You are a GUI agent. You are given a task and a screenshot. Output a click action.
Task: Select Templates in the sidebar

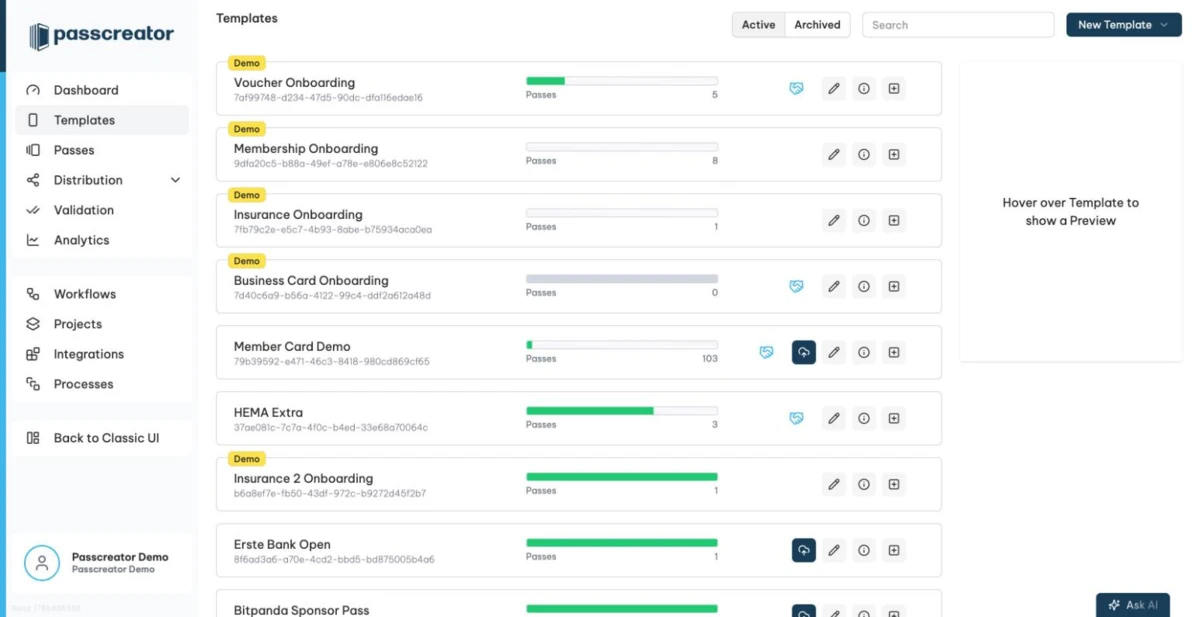point(101,120)
